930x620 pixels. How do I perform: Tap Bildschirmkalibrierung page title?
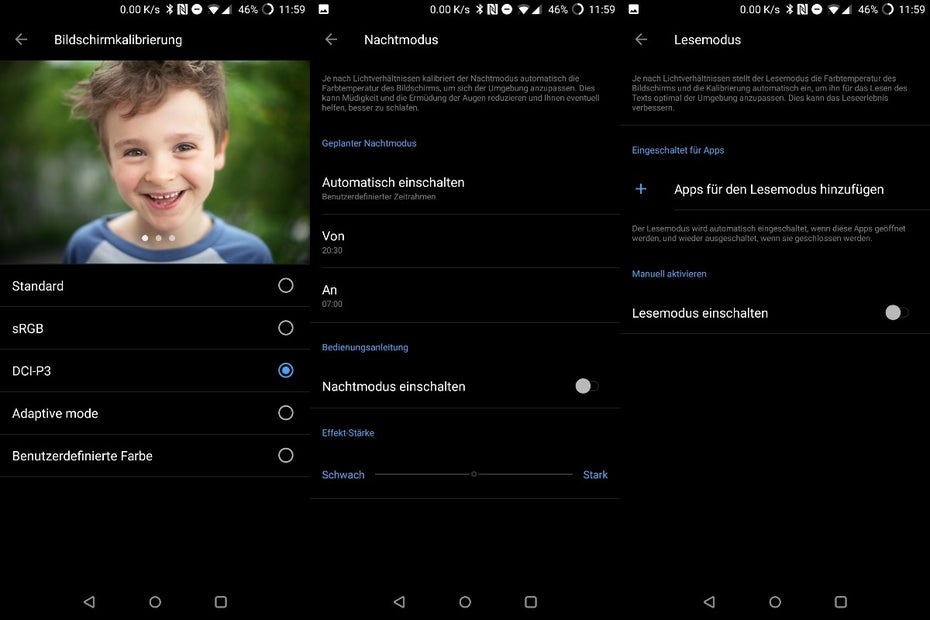pyautogui.click(x=118, y=40)
